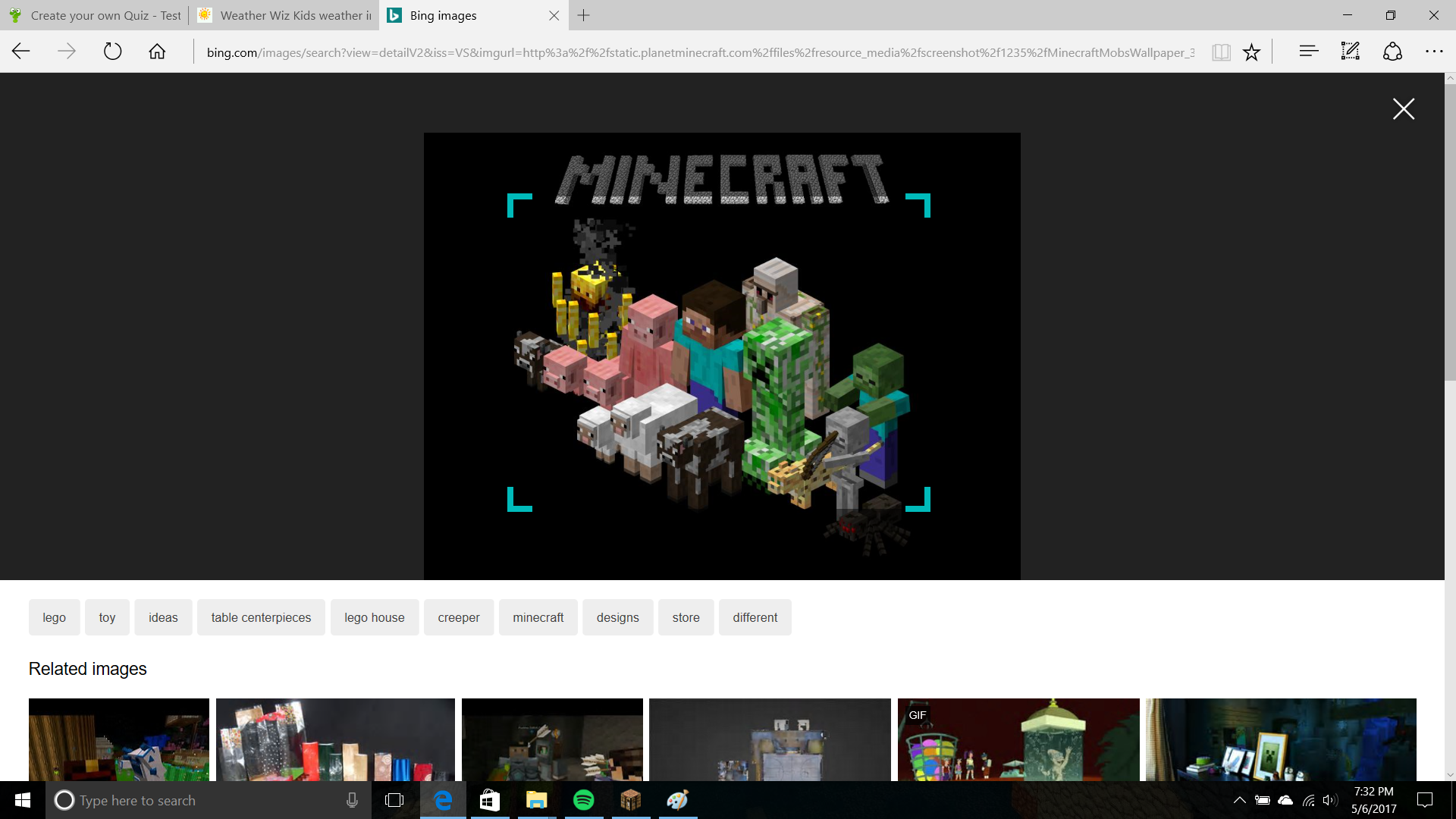Open related image with creeper picture frame
The width and height of the screenshot is (1456, 819).
coord(1281,739)
